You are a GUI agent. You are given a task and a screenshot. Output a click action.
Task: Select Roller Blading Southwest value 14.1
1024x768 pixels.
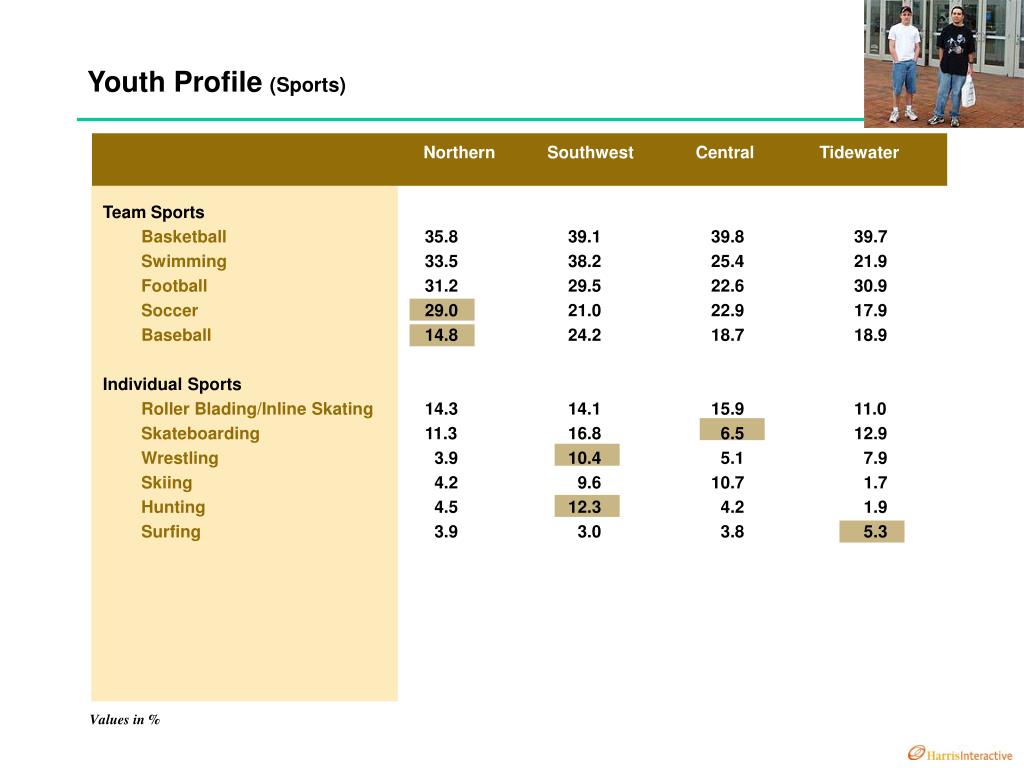click(x=584, y=409)
